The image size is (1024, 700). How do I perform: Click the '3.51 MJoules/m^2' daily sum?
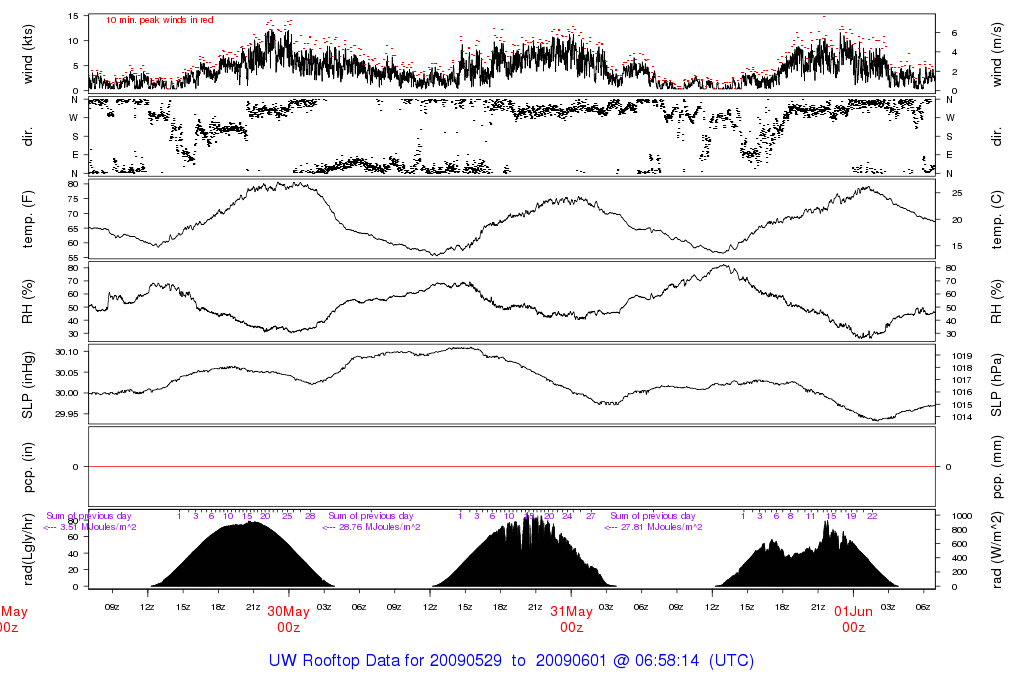tap(98, 527)
